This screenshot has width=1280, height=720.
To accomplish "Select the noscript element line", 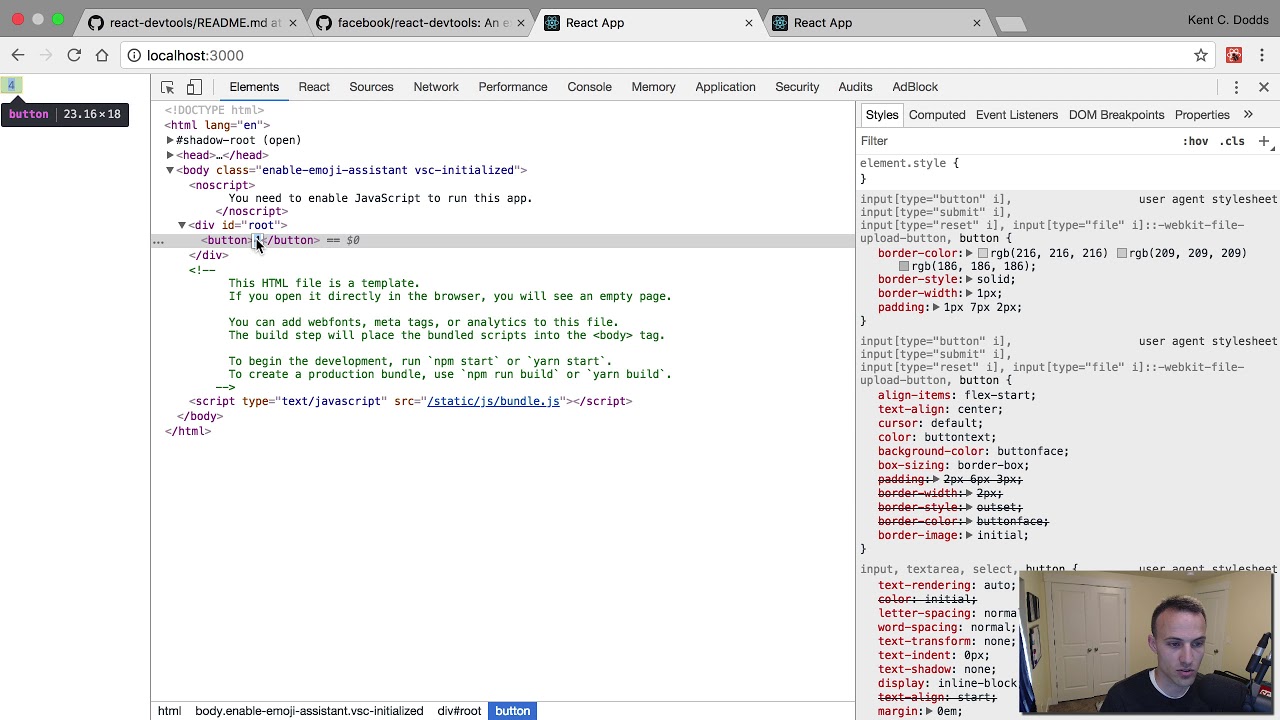I will [222, 185].
